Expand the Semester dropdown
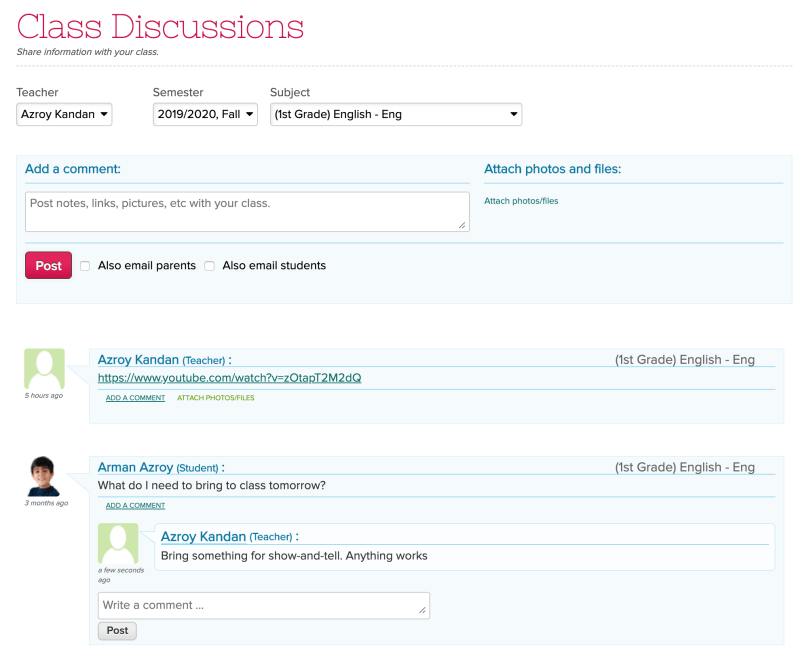 (206, 115)
